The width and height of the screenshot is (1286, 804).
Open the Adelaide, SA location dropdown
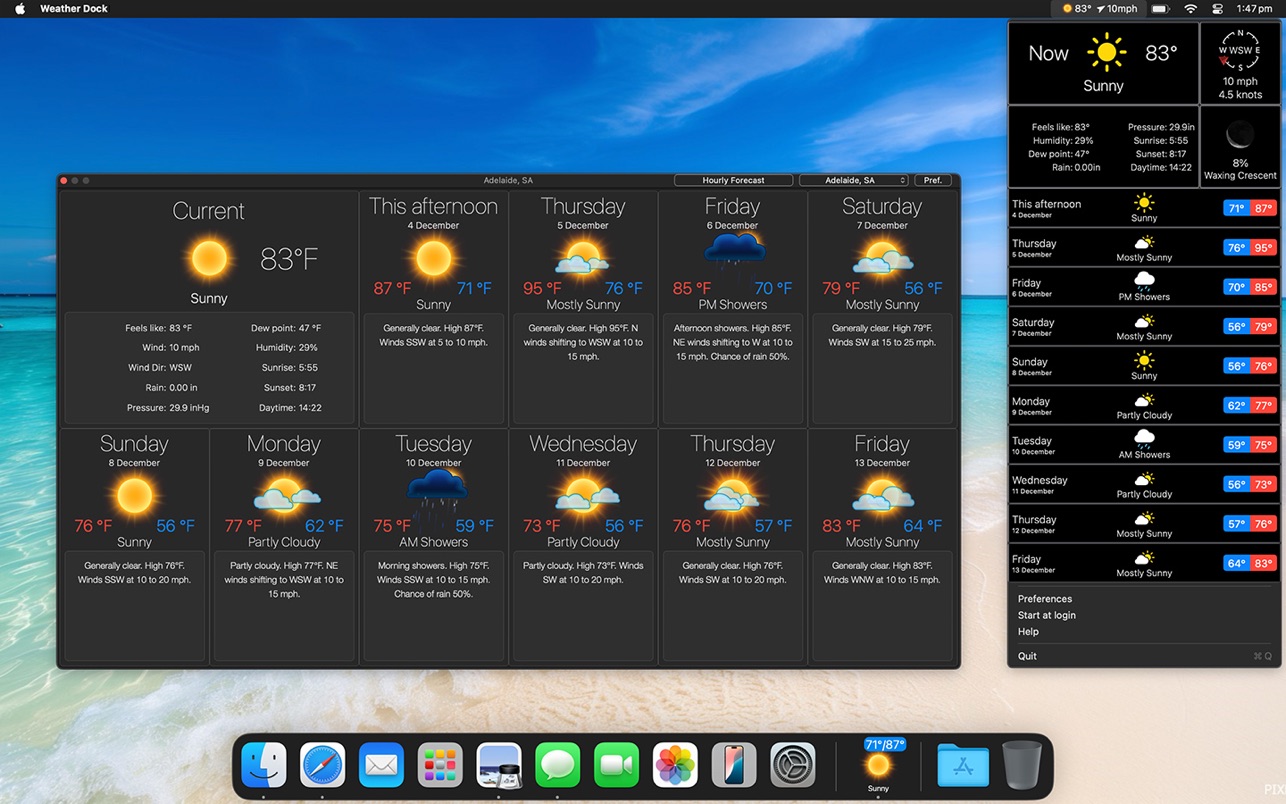point(853,181)
